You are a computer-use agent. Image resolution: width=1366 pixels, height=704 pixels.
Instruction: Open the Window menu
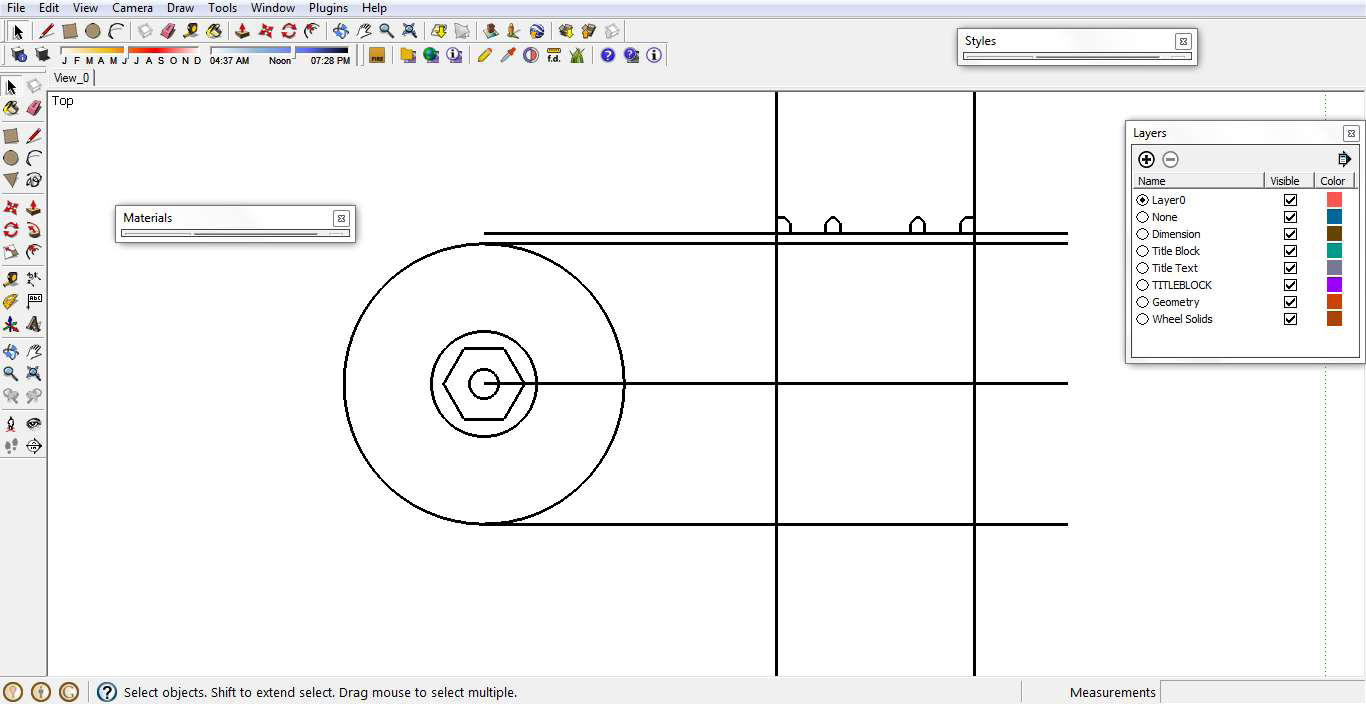point(272,8)
